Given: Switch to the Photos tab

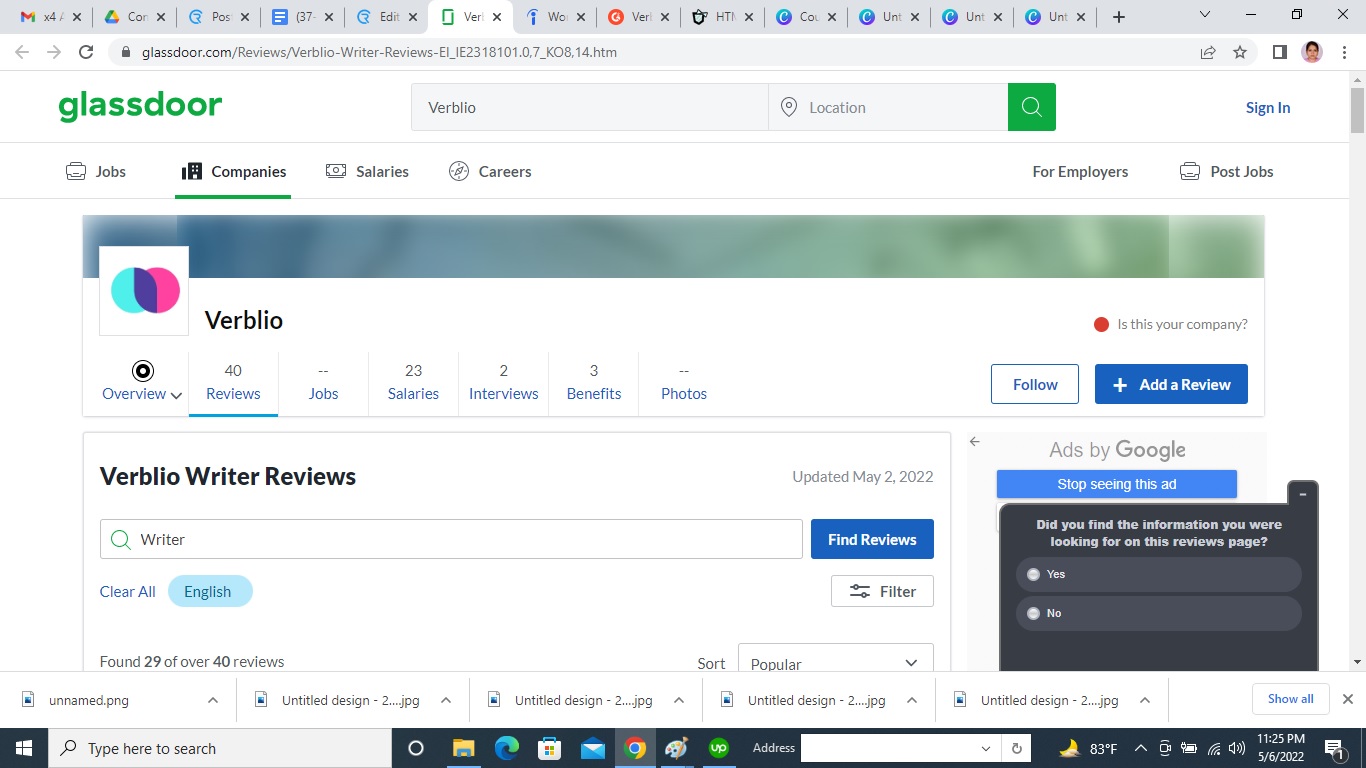Looking at the screenshot, I should 684,383.
